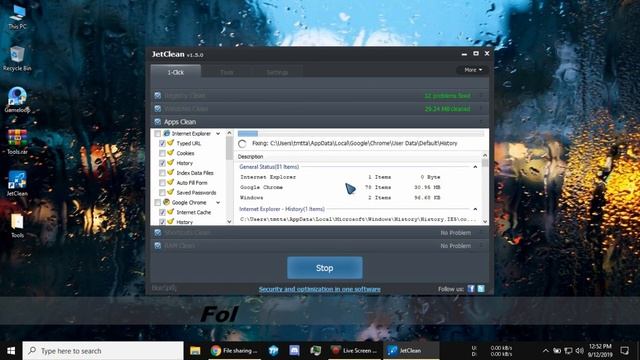Screen dimensions: 640x360
Task: Open the Tools.rar archive icon
Action: pos(17,142)
